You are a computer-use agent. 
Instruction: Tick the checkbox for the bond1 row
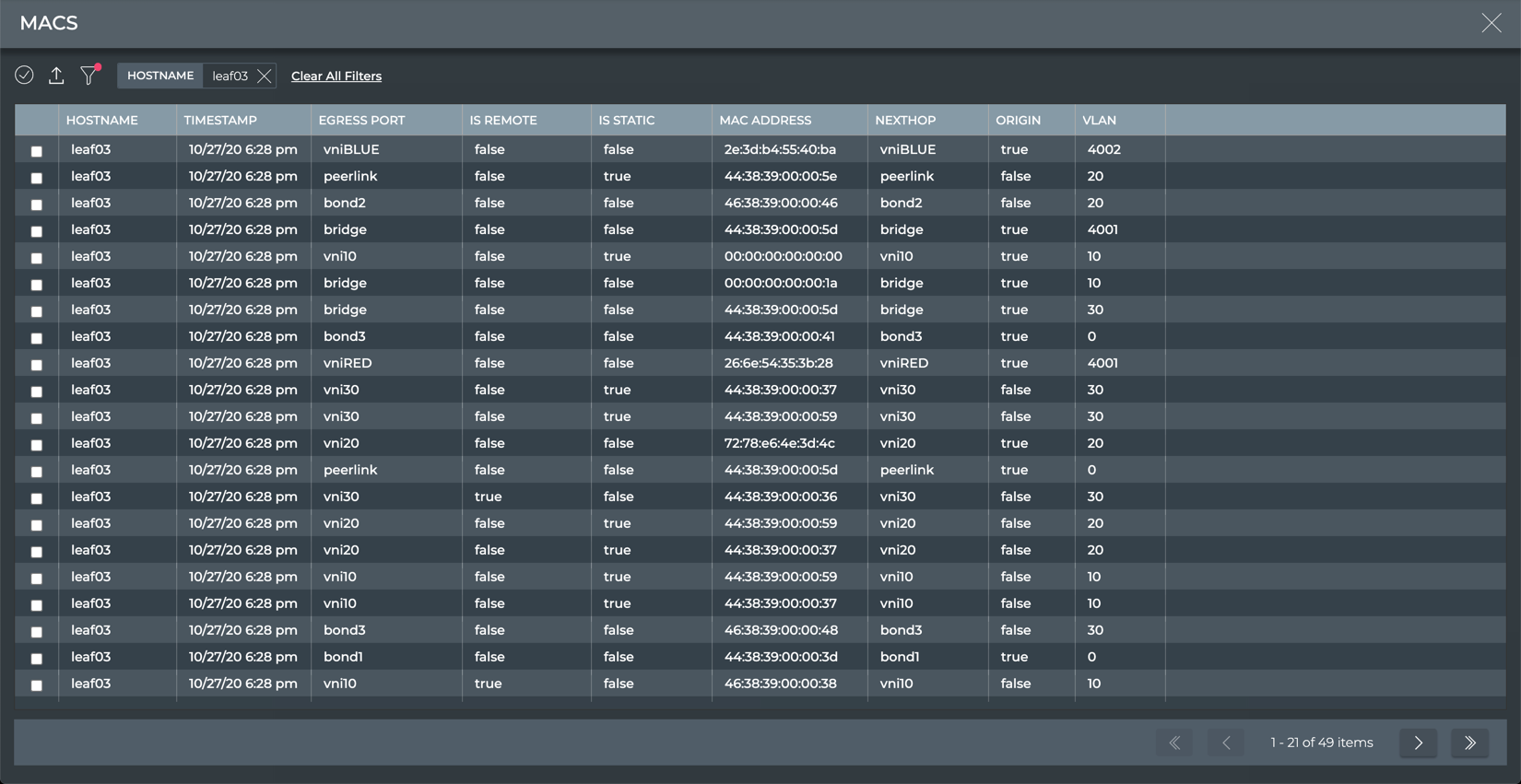coord(37,659)
